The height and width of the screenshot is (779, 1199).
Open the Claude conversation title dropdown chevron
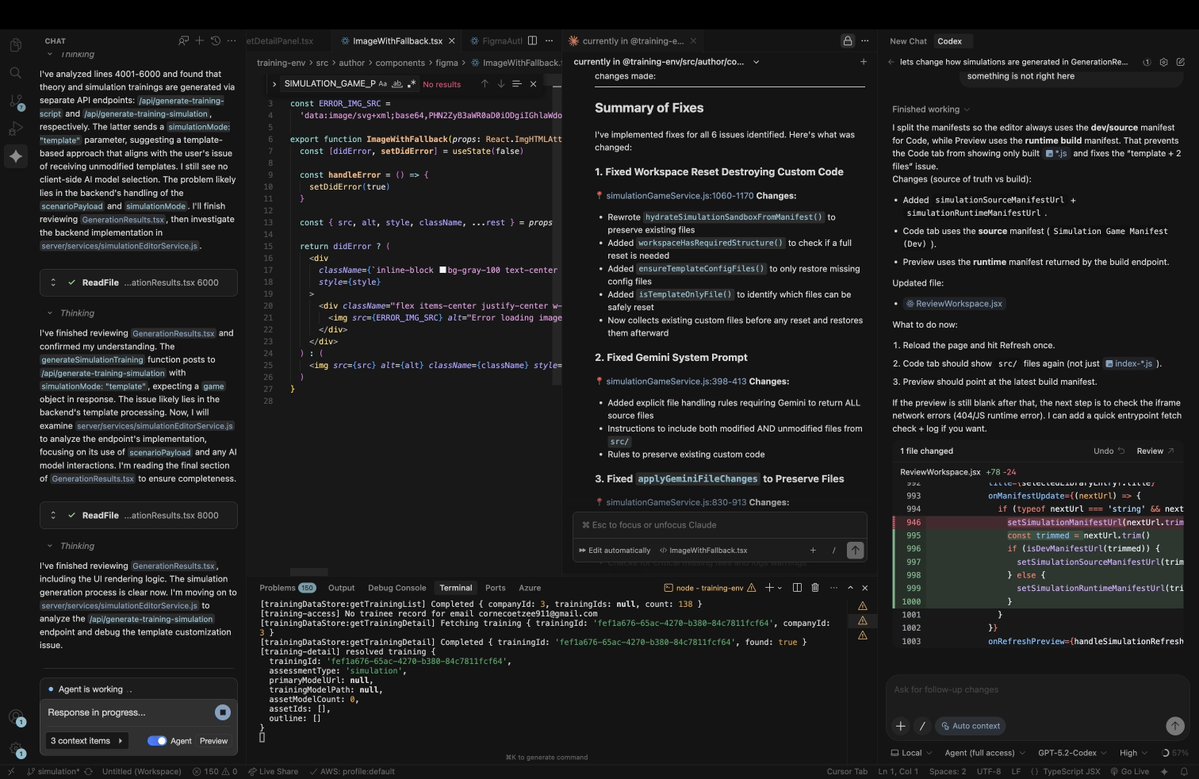(755, 62)
